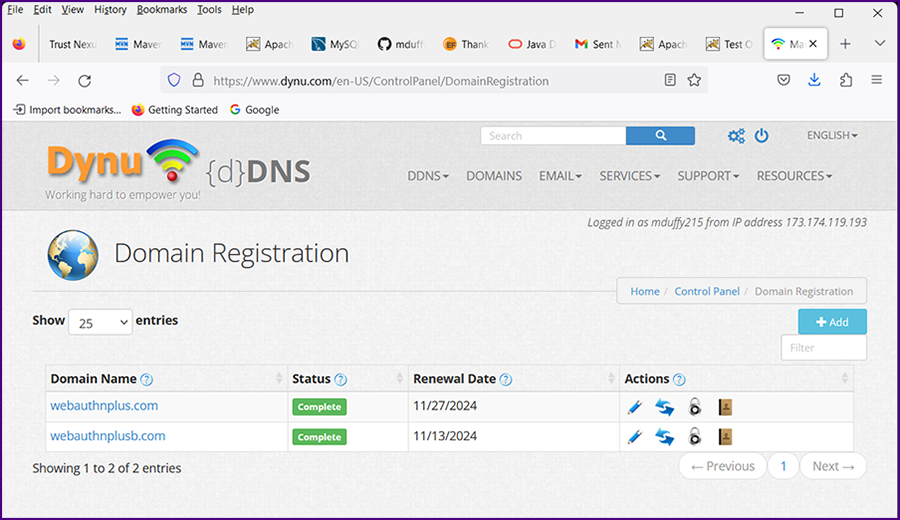The width and height of the screenshot is (900, 520).
Task: Open the webauthnplus.com domain link
Action: pos(104,406)
